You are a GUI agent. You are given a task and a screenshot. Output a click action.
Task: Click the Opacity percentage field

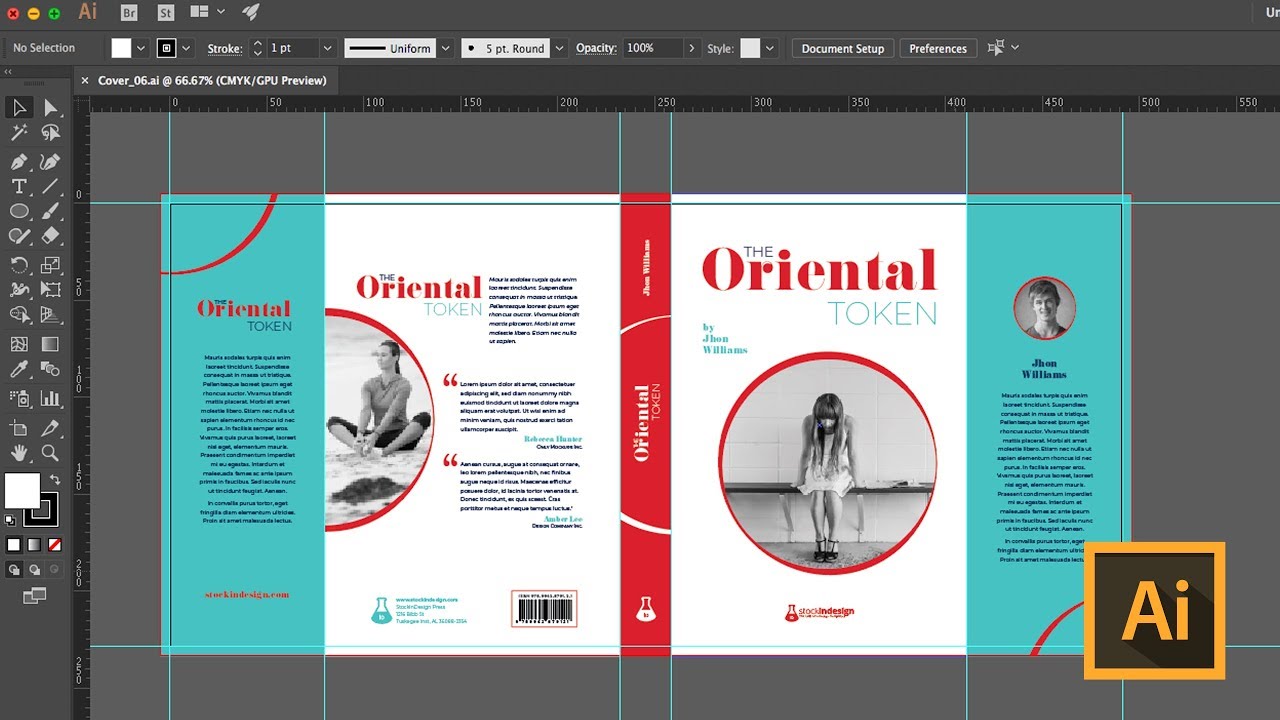652,48
